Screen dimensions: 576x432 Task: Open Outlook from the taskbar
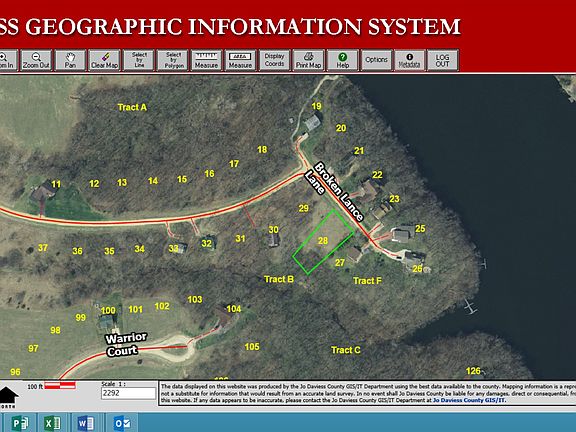(x=122, y=424)
